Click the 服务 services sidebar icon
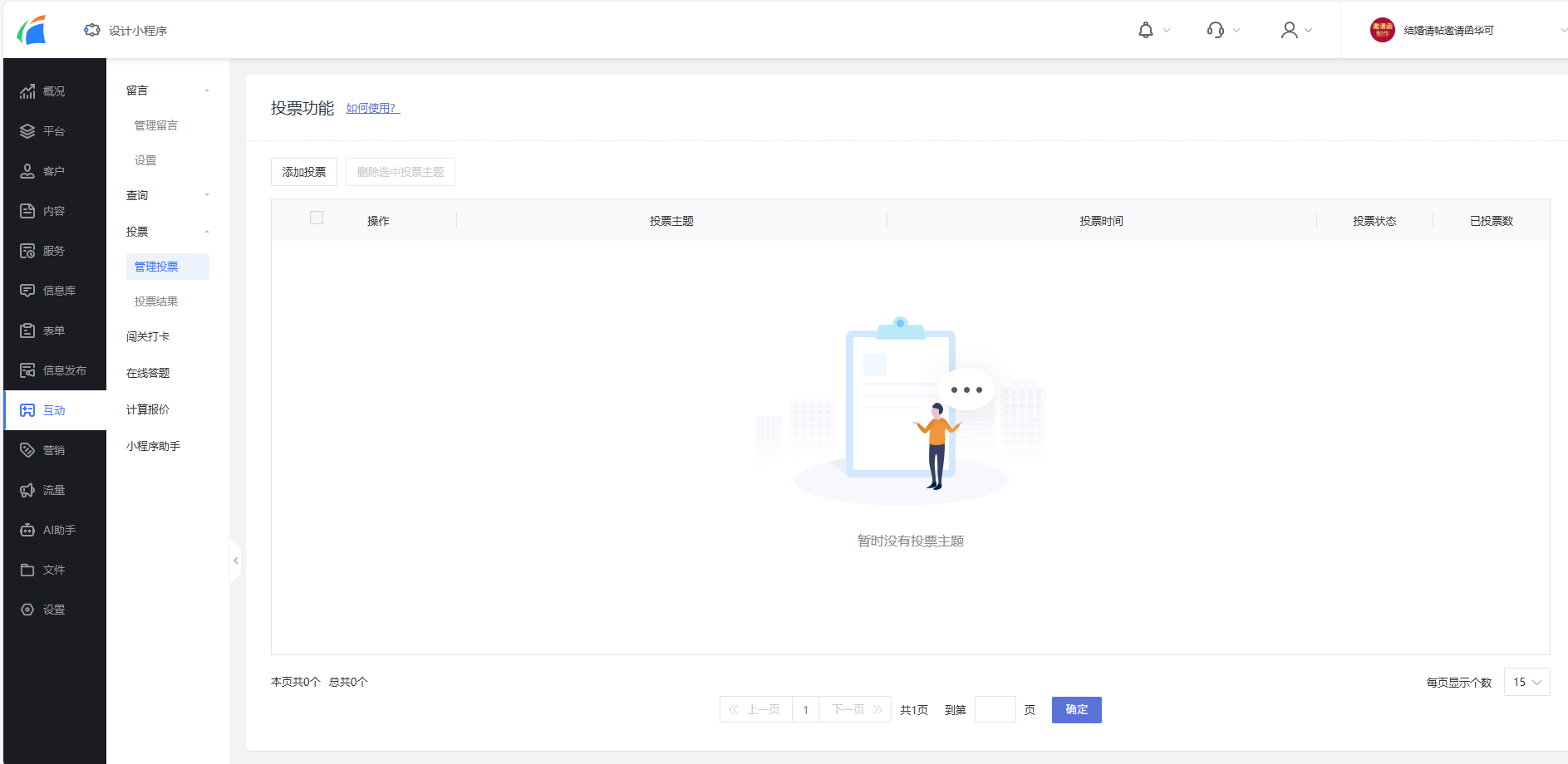Screen dimensions: 1568x764 tap(53, 250)
